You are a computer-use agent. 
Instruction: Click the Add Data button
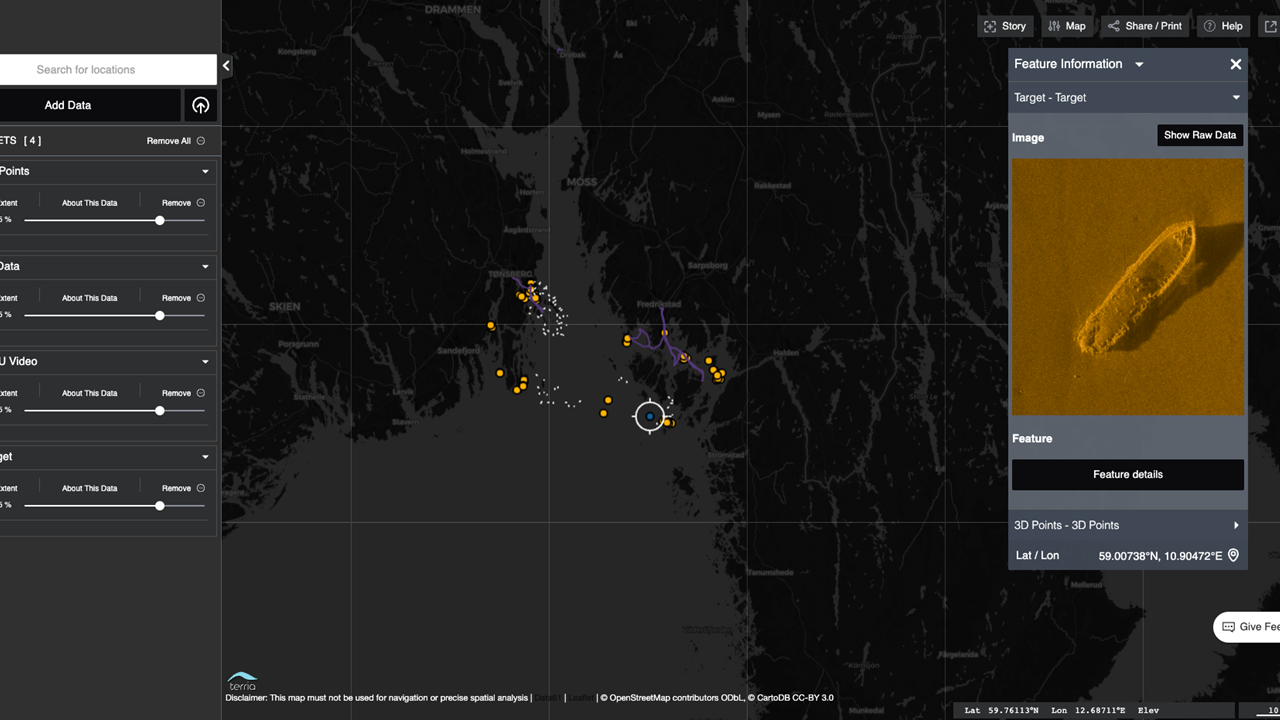[x=68, y=105]
